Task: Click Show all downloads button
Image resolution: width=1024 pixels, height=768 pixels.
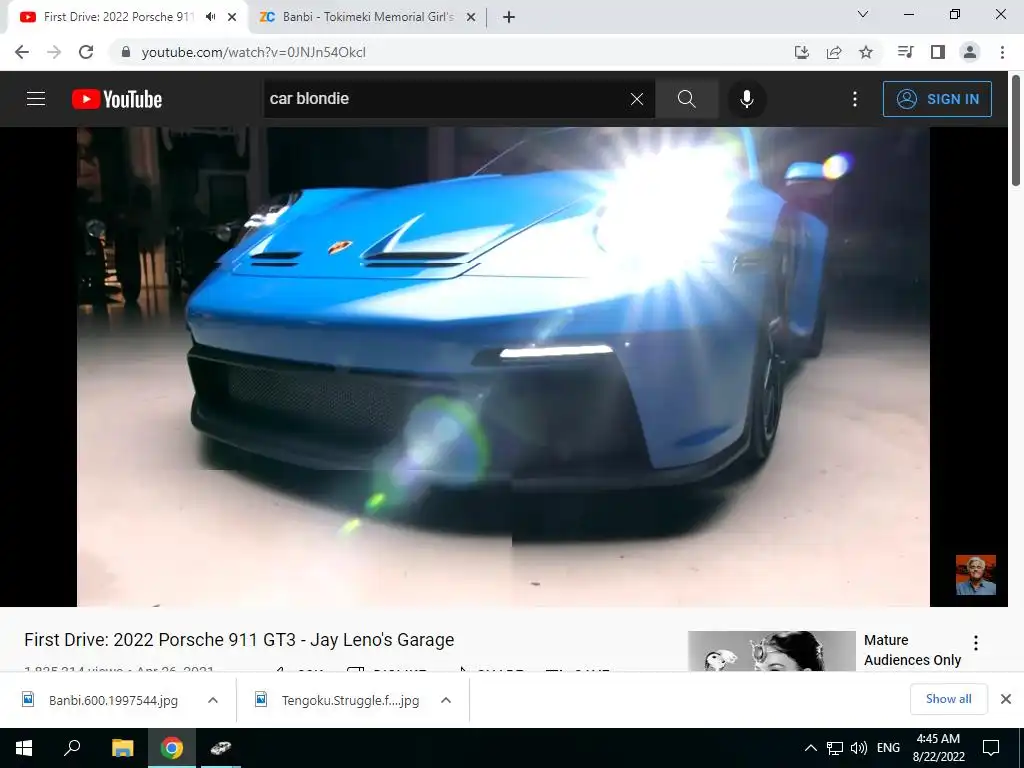Action: pos(948,699)
